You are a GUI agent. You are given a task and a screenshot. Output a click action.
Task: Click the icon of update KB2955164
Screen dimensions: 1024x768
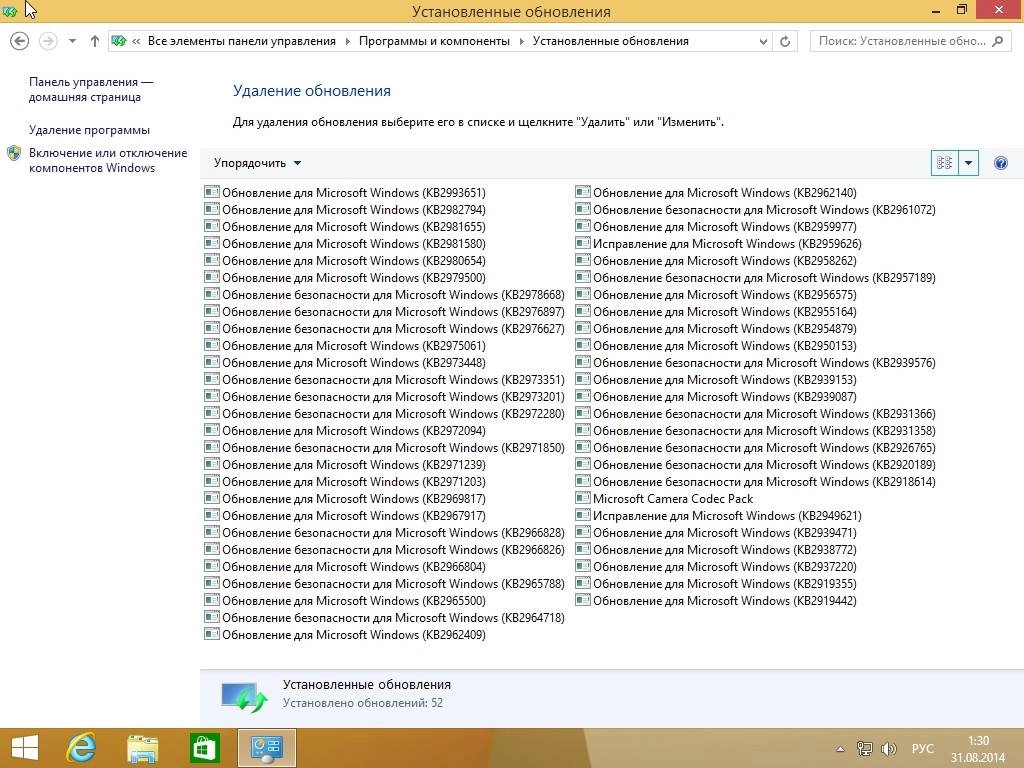583,311
